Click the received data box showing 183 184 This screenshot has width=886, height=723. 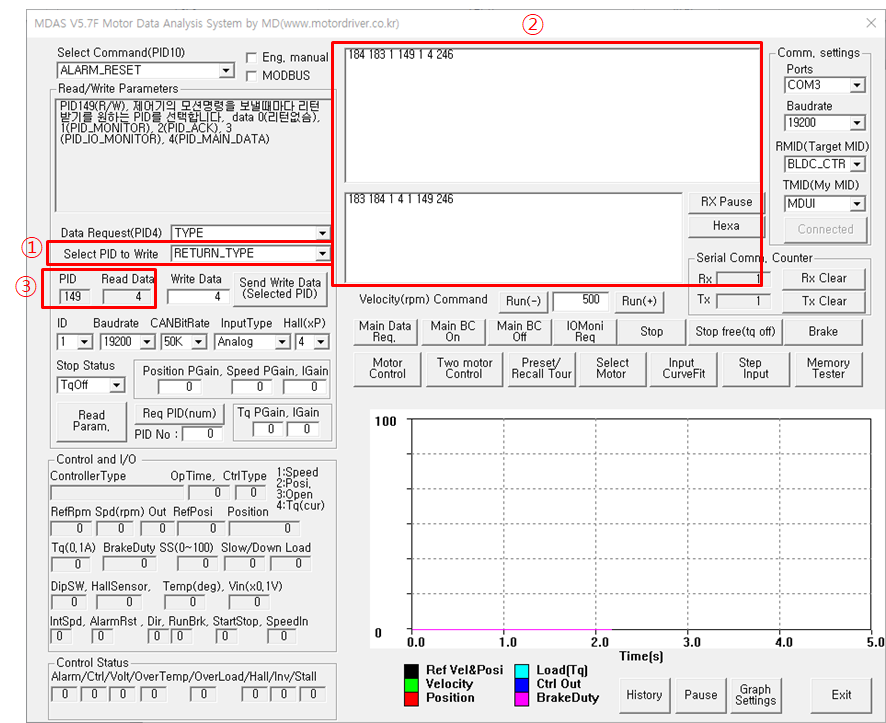tap(513, 237)
